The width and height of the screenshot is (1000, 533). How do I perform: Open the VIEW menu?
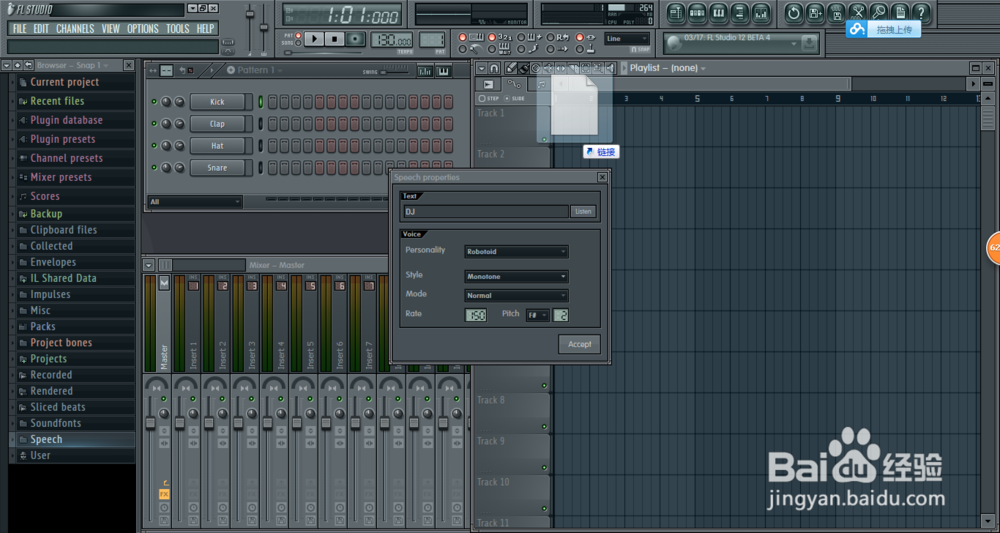pyautogui.click(x=110, y=29)
